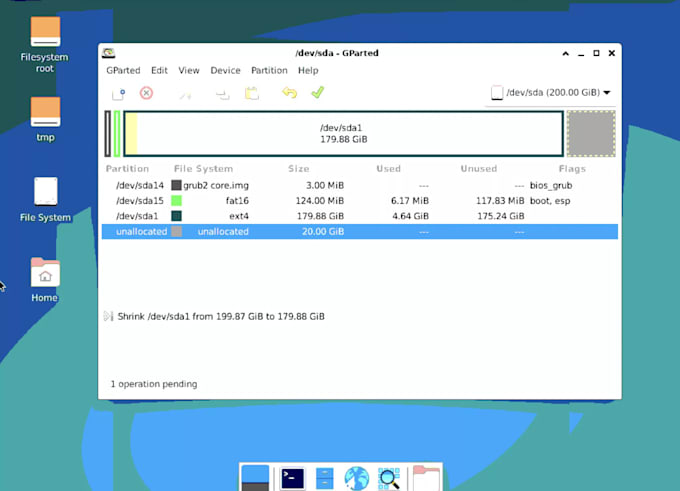Undo the last operation with yellow arrow

click(x=289, y=93)
